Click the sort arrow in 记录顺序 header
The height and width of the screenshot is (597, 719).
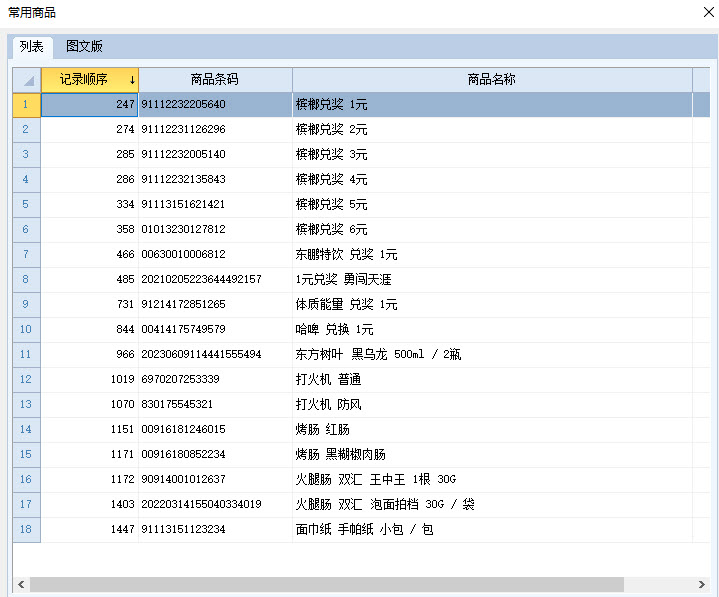[132, 80]
